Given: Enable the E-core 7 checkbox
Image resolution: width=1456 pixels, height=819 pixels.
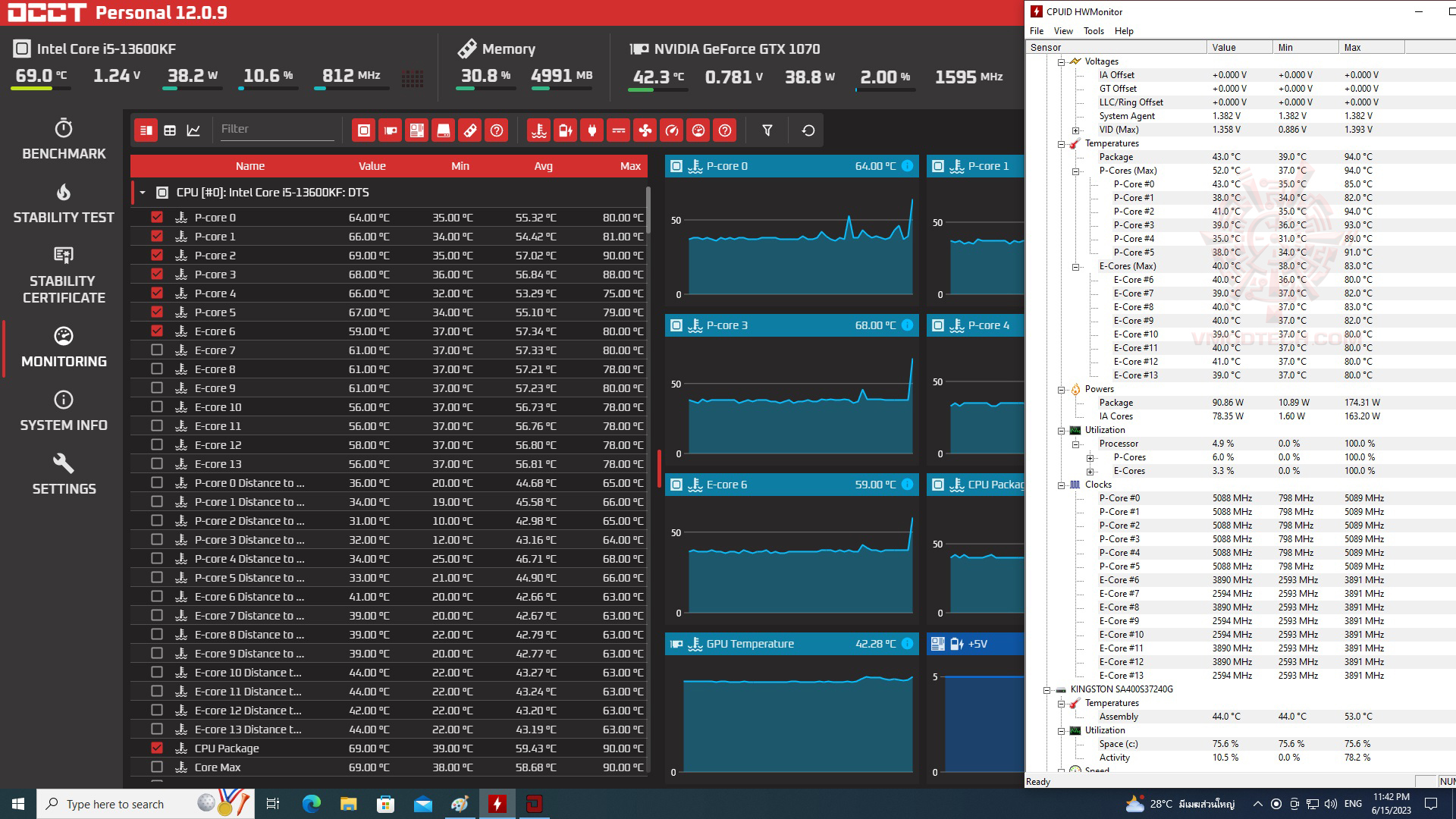Looking at the screenshot, I should (x=157, y=350).
